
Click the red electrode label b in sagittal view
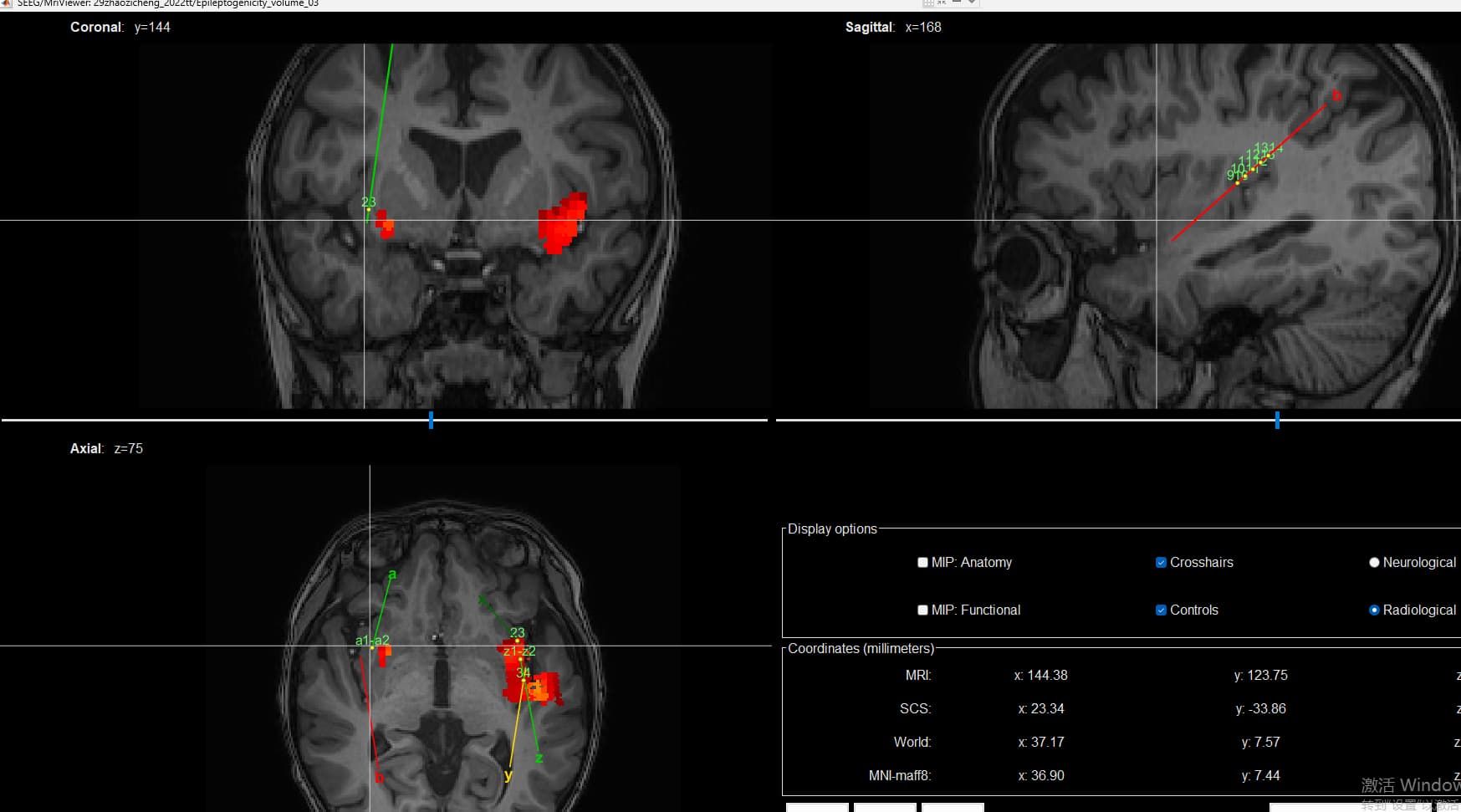tap(1336, 96)
